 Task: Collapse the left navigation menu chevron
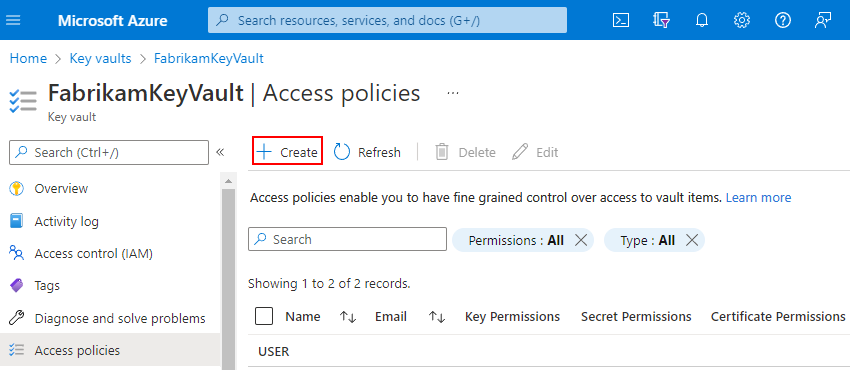(x=220, y=152)
